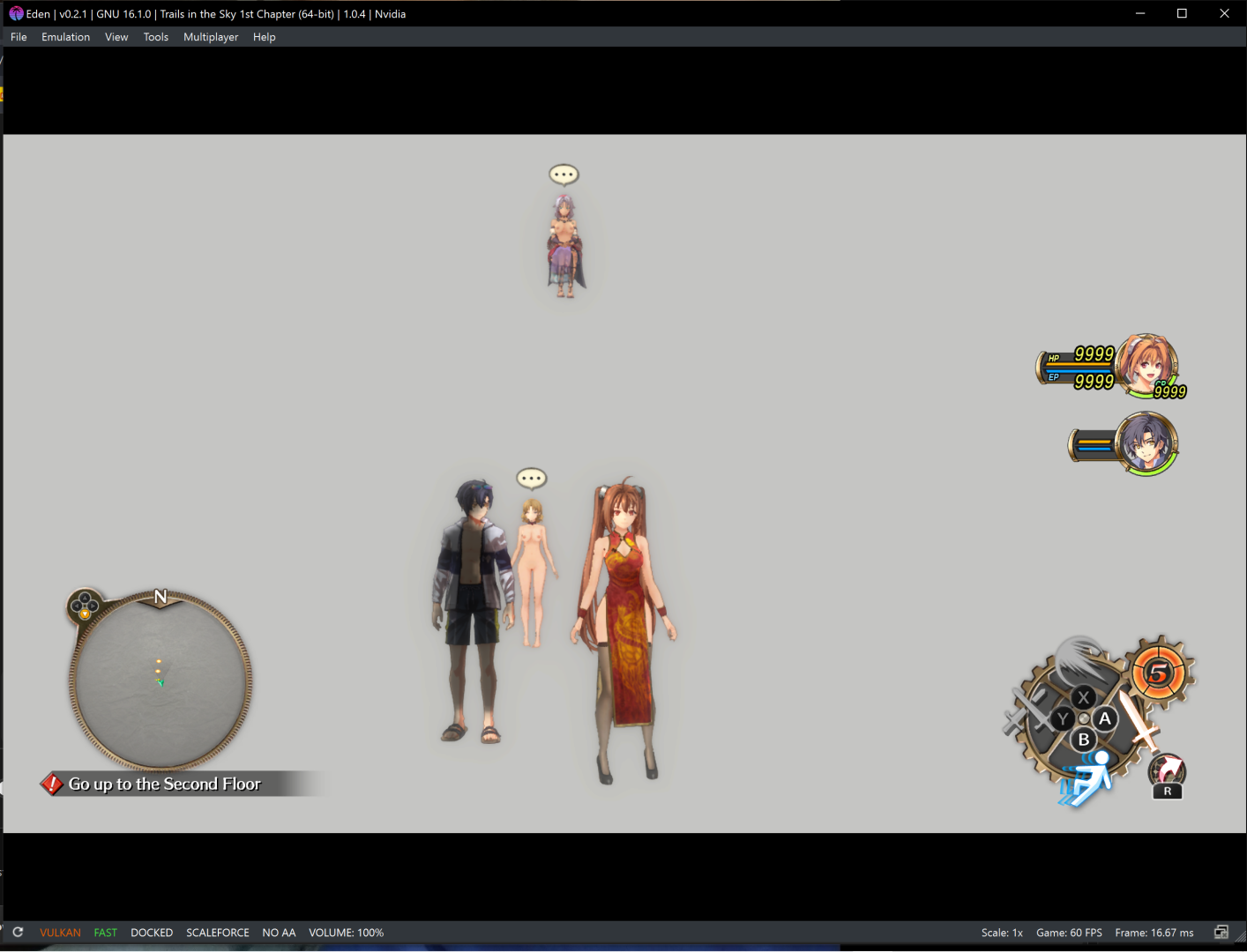The image size is (1247, 952).
Task: Click the speech bubble above the small character
Action: point(531,479)
